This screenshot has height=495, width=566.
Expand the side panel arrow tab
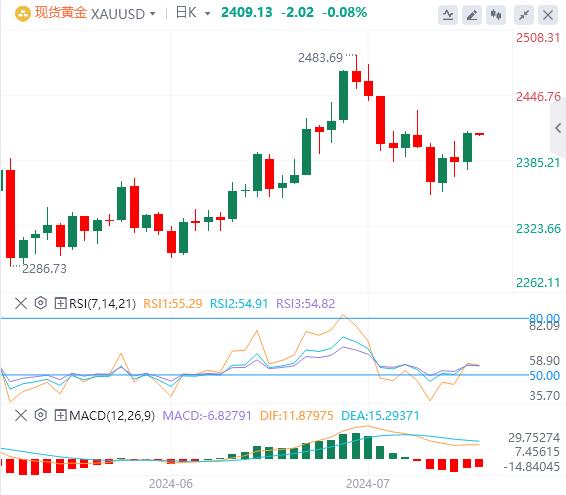(x=558, y=128)
